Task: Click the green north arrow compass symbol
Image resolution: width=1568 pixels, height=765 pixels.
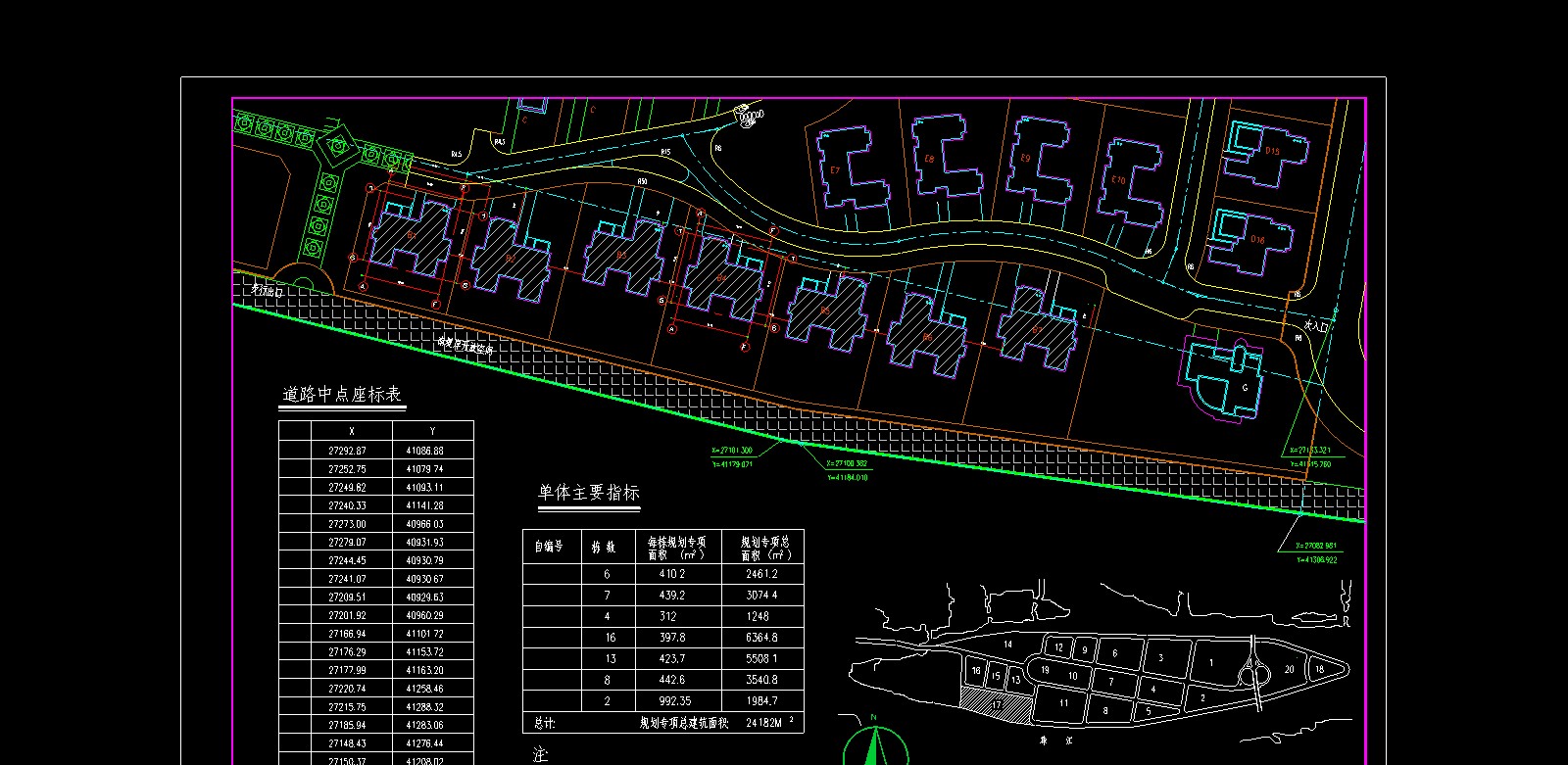Action: (x=874, y=744)
